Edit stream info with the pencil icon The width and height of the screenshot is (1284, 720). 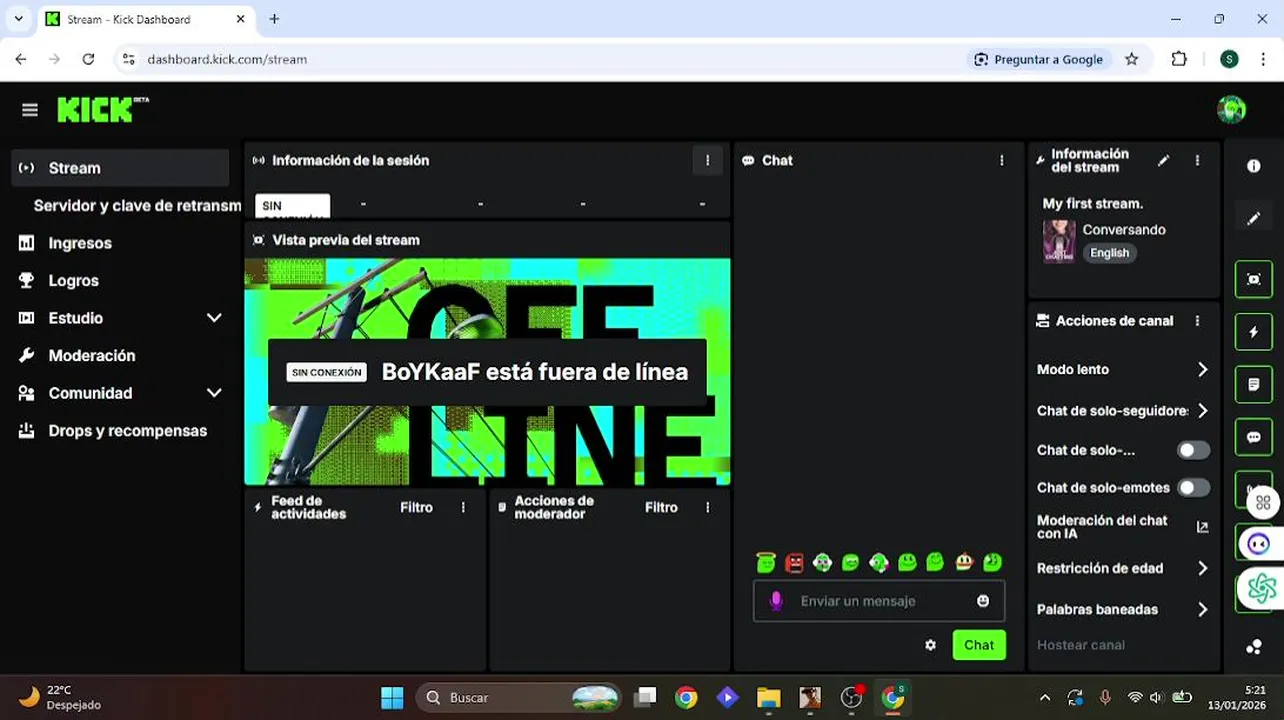(x=1163, y=160)
